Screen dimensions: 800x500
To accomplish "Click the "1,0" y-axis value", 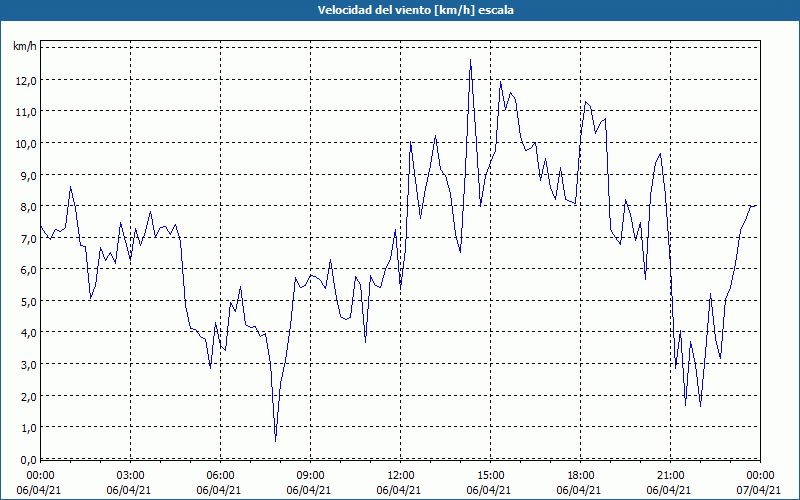I will 28,428.
